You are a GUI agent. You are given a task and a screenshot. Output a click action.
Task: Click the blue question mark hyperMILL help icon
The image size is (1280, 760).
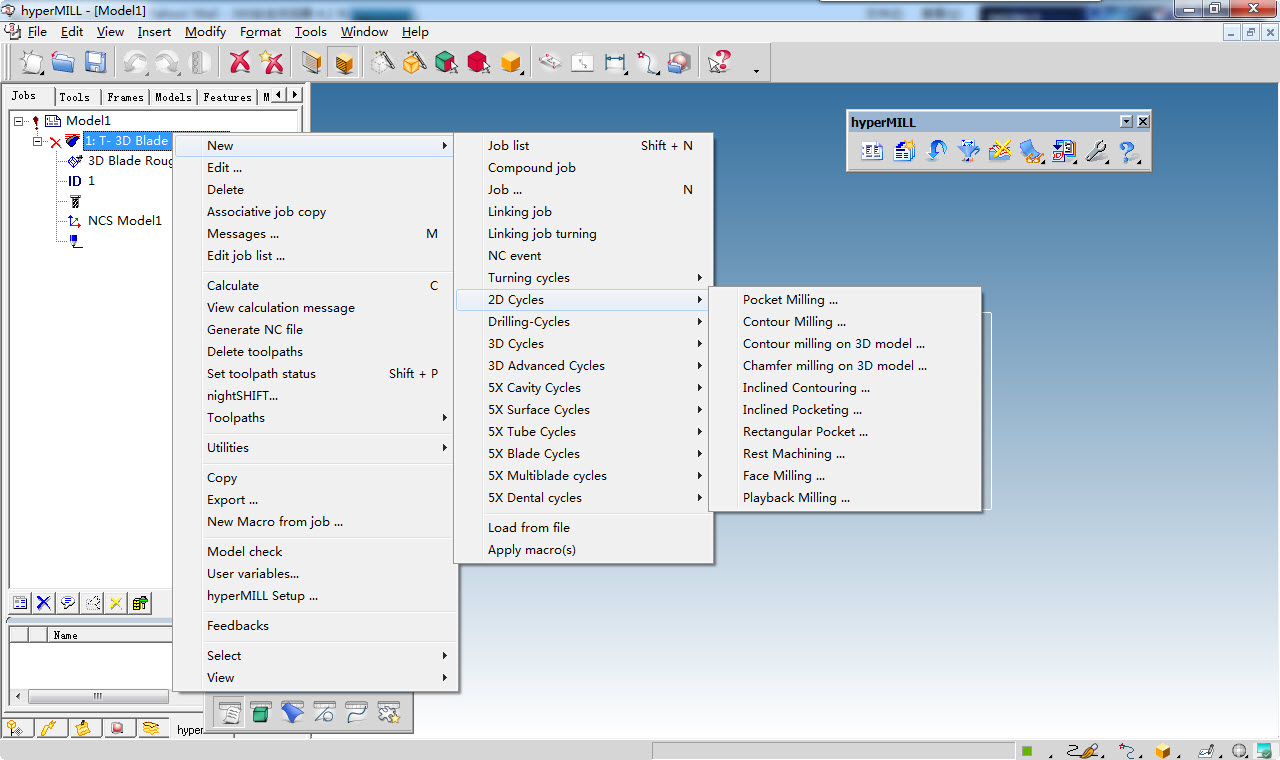1128,151
